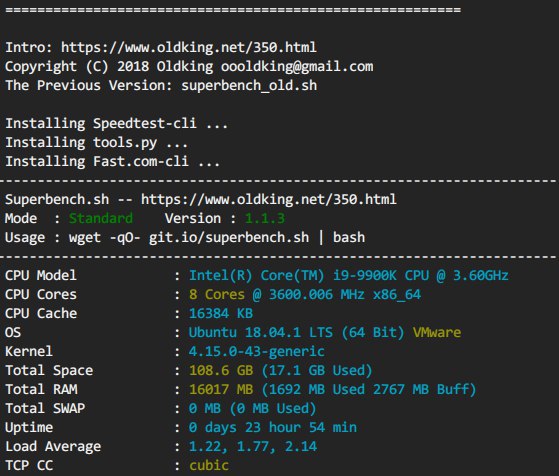
Task: Click The Previous Version label
Action: [89, 86]
